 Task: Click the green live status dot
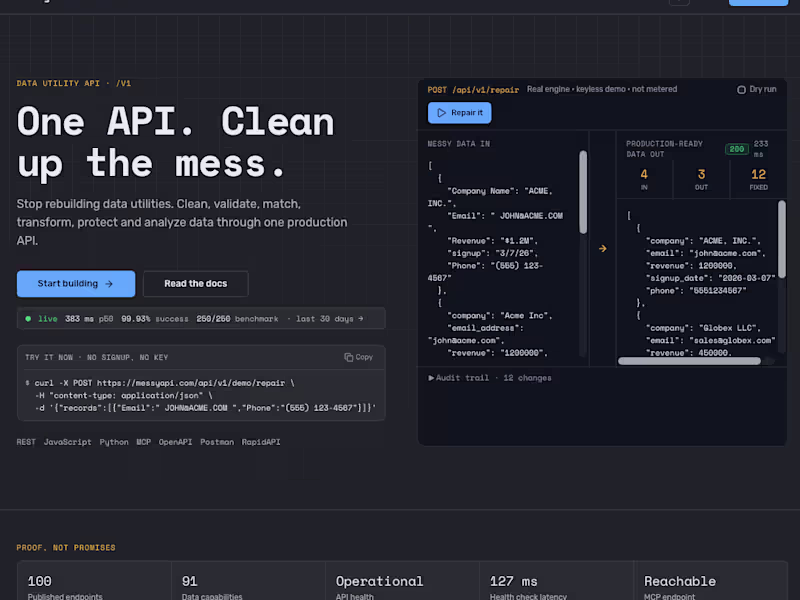point(28,319)
